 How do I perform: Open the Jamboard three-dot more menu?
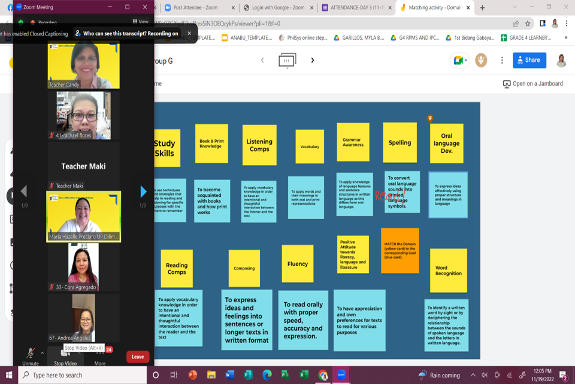[x=502, y=60]
